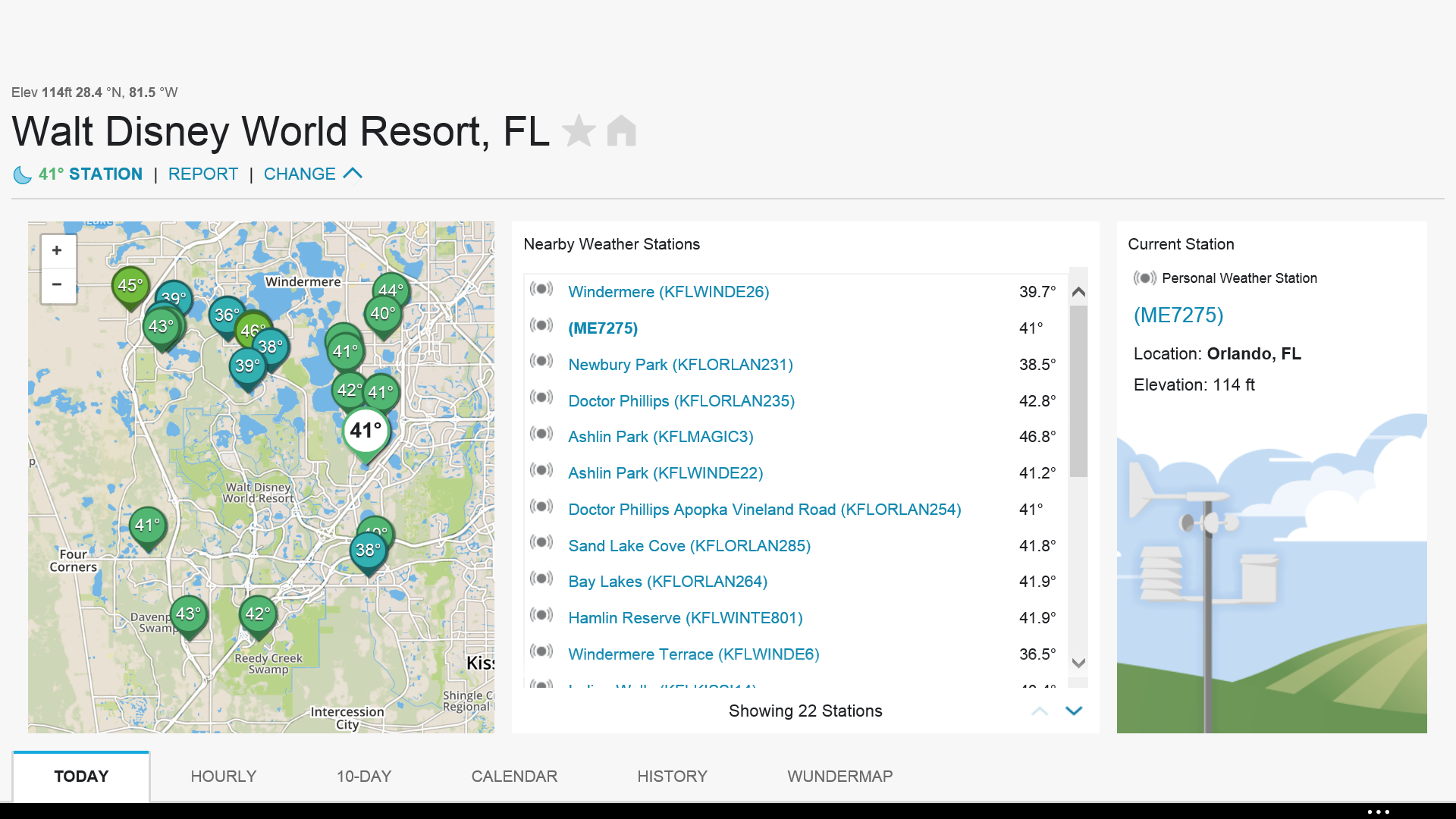This screenshot has width=1456, height=819.
Task: Click the home location icon
Action: (621, 131)
